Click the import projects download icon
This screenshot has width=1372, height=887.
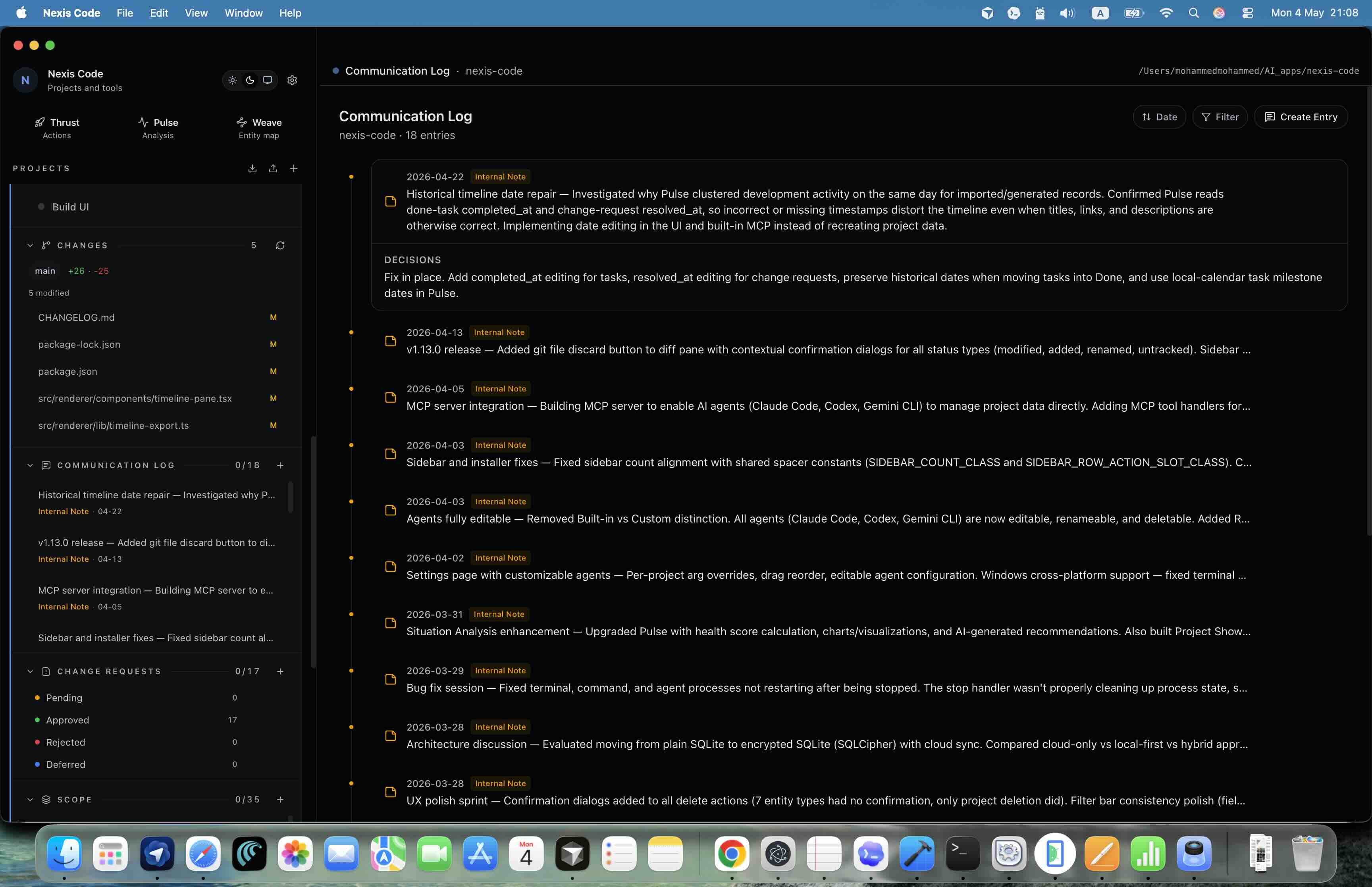[x=252, y=168]
